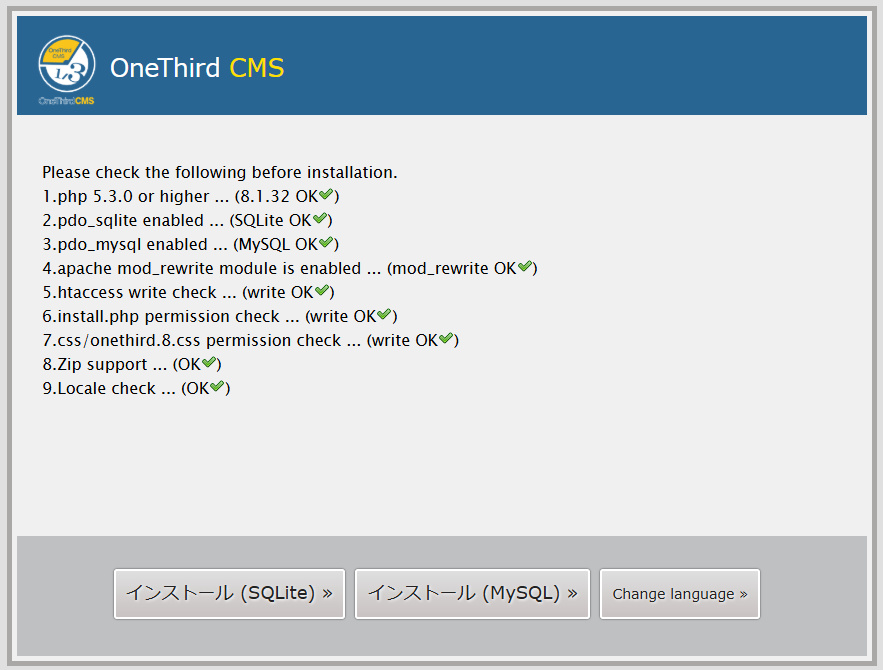
Task: Click the checkmark on install.php permission check
Action: click(385, 316)
